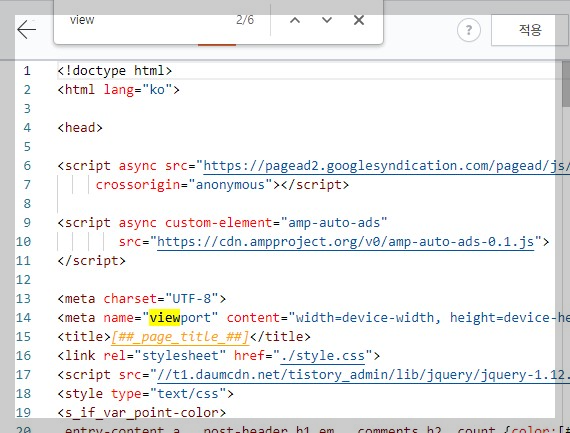Click the highlighted 'view' match on line 14
This screenshot has height=433, width=570.
(165, 318)
